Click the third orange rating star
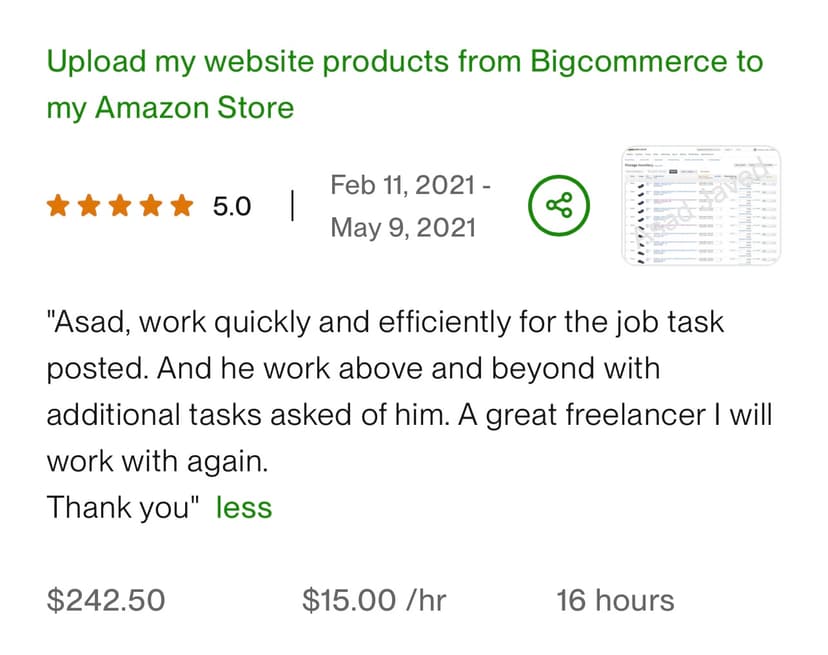This screenshot has height=655, width=828. click(x=120, y=207)
